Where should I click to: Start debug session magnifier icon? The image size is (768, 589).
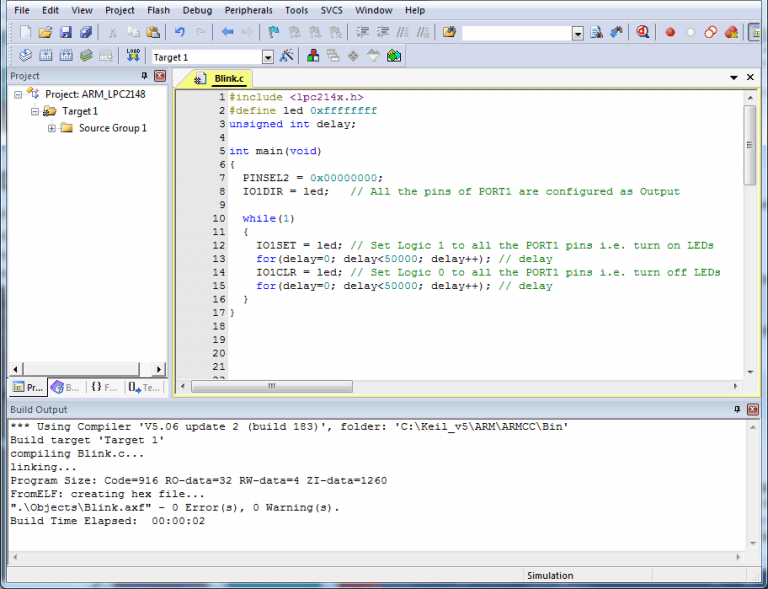tap(643, 32)
